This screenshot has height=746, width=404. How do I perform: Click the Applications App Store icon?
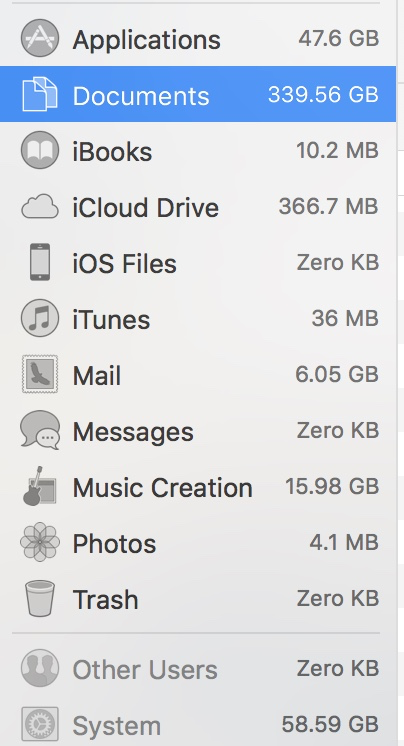click(x=40, y=38)
